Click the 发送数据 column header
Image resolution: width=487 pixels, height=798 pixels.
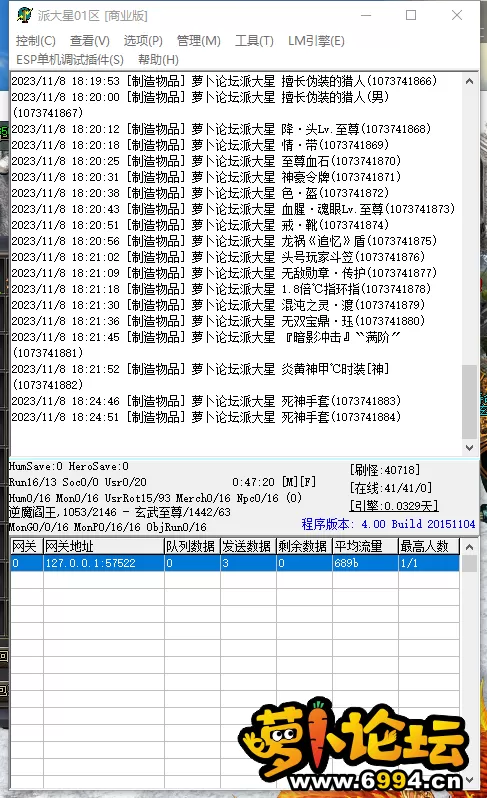[248, 547]
